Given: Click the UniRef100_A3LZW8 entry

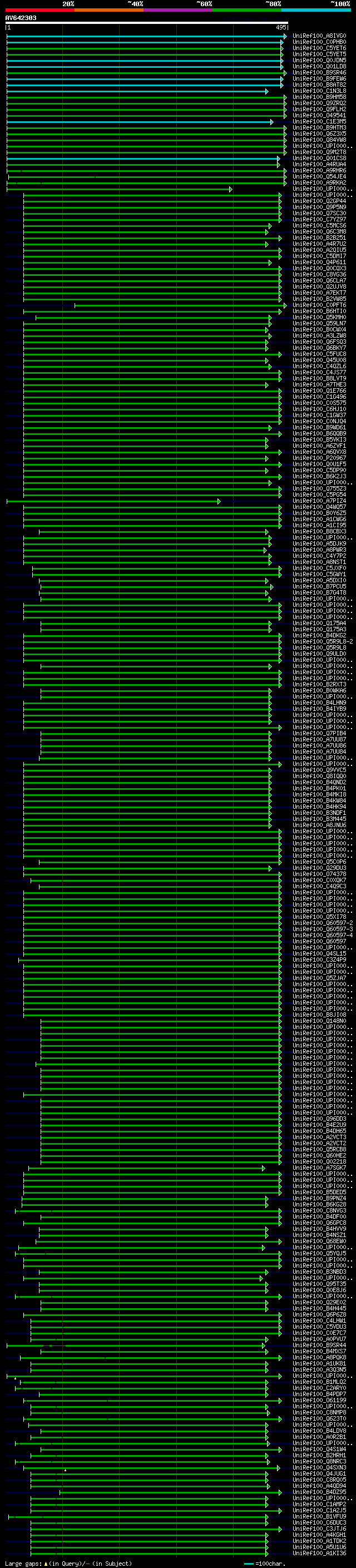Looking at the screenshot, I should [319, 335].
